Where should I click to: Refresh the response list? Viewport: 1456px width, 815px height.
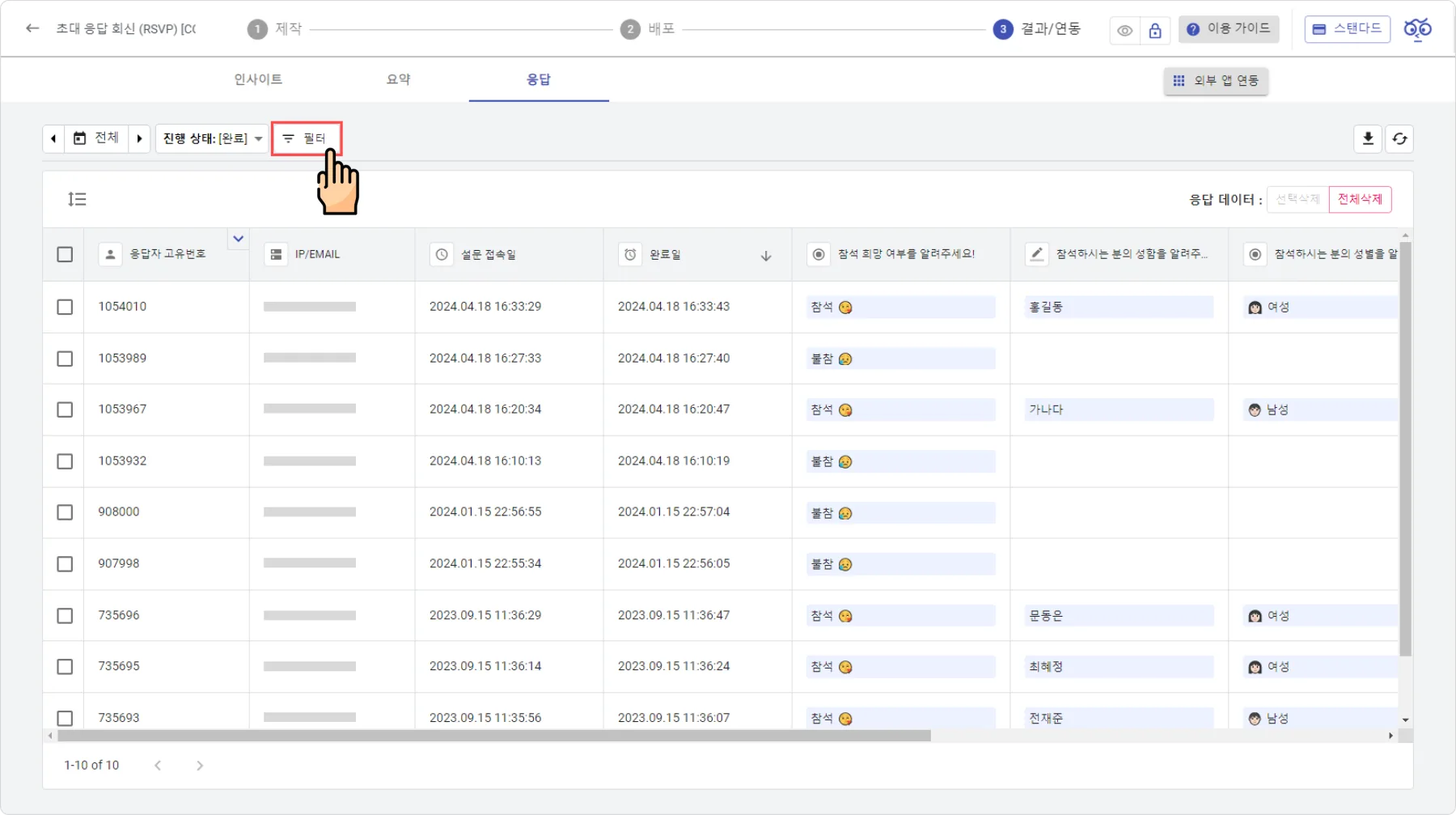click(1399, 138)
